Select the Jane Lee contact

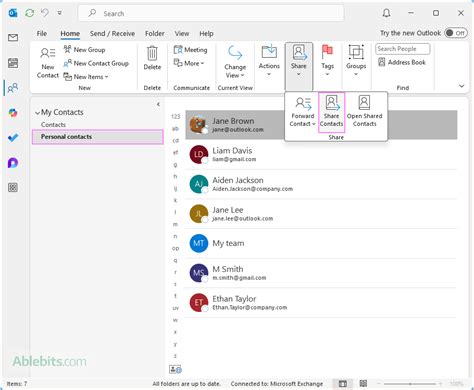[321, 214]
